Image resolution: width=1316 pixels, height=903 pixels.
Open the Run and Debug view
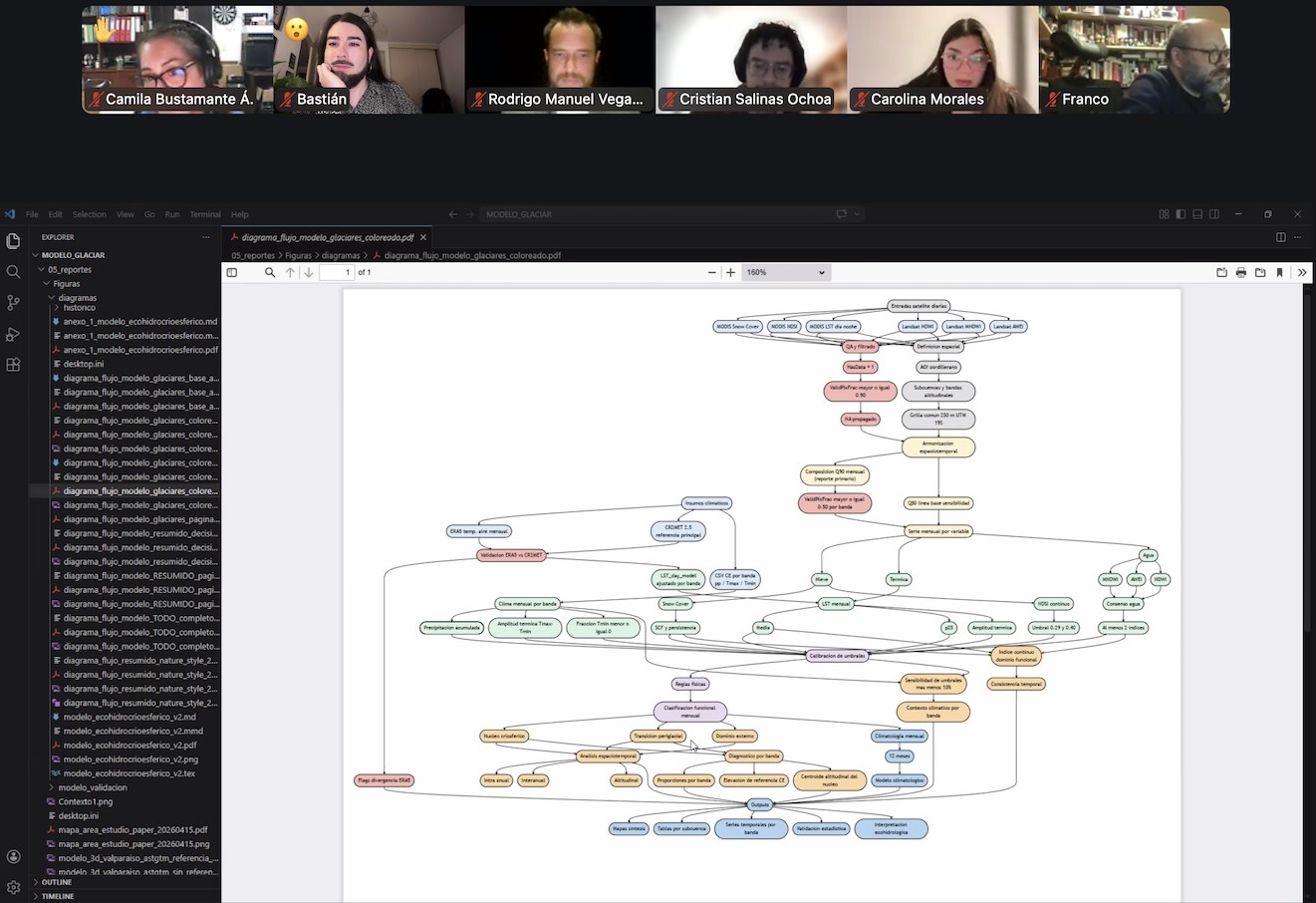click(x=13, y=334)
